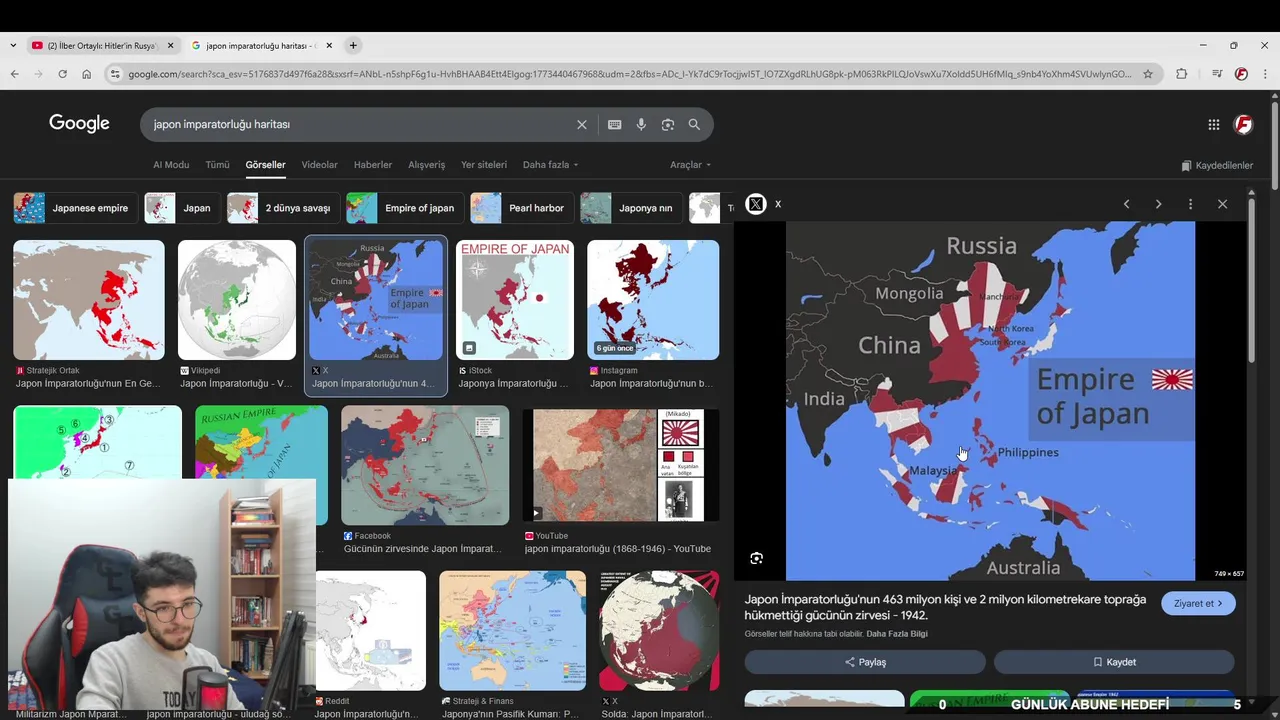Switch to İlber Ortaylı YouTube browser tab
This screenshot has height=720, width=1280.
102,45
